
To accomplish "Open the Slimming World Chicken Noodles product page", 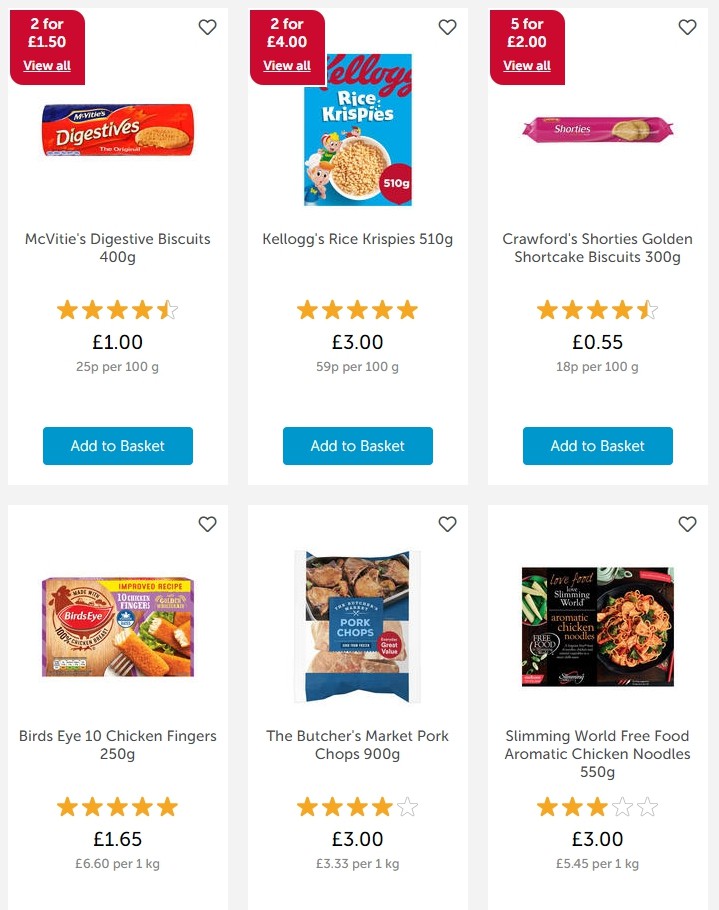I will point(597,753).
